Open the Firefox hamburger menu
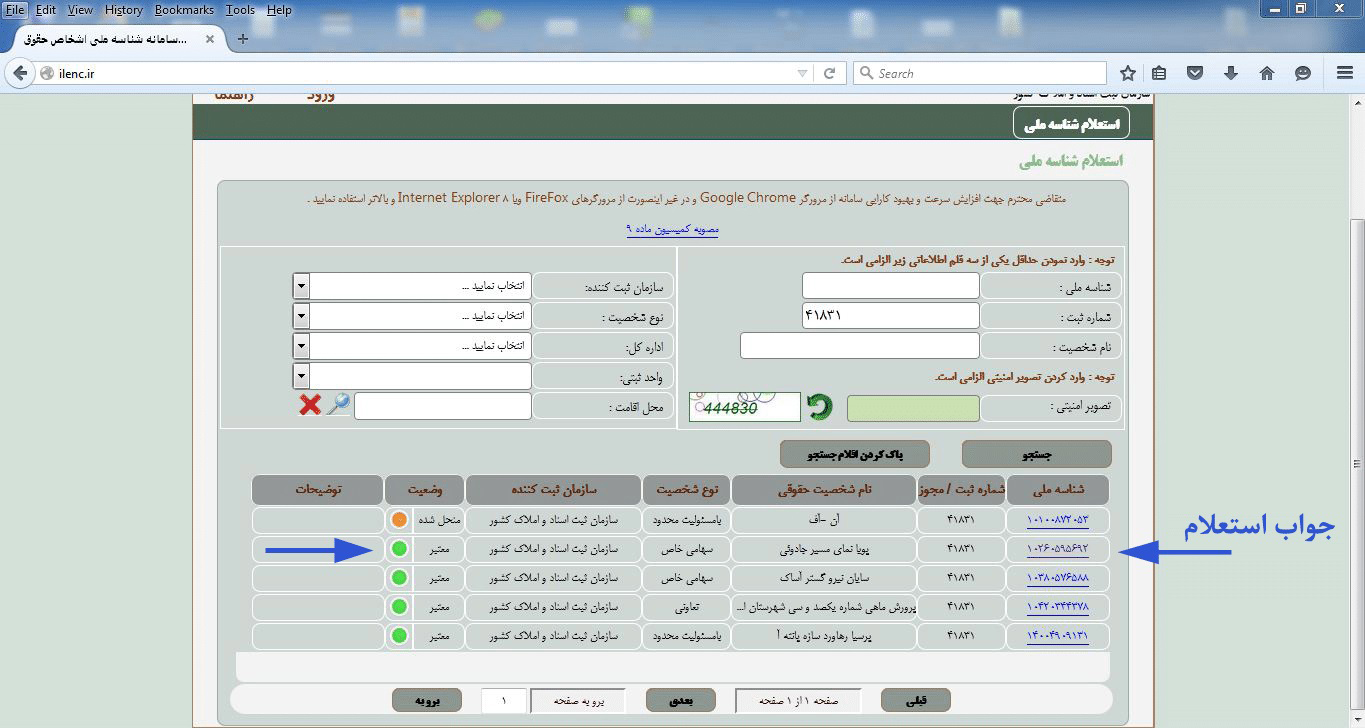 [1345, 73]
